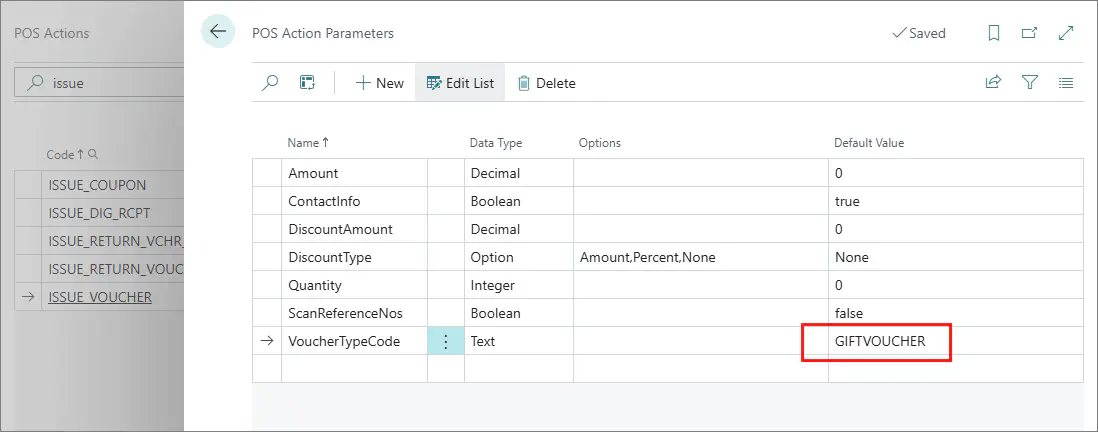
Task: Expand page to full width arrow icon
Action: (x=1066, y=33)
